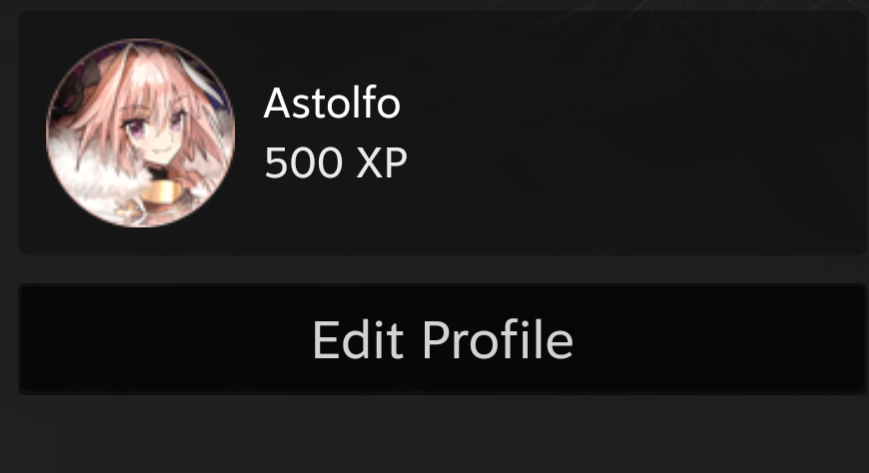Click the pink-haired character avatar image
Screen dimensions: 869x473
click(141, 133)
